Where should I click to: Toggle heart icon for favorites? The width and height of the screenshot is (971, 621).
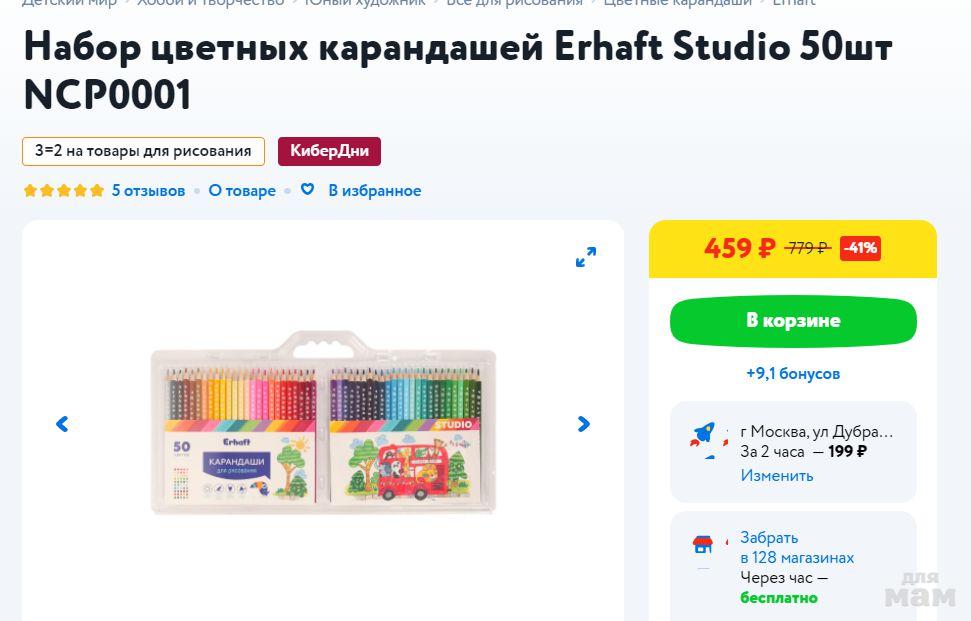coord(307,189)
